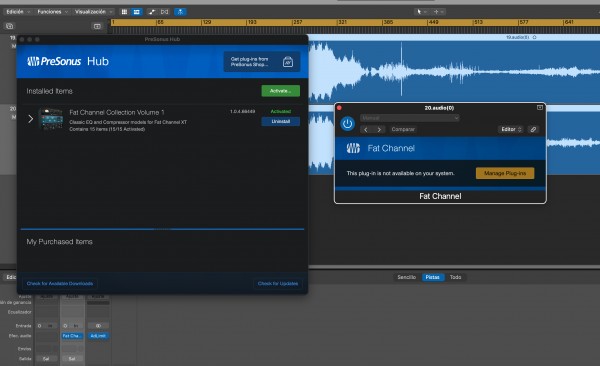600x366 pixels.
Task: Select the highlighted track list view icon
Action: [x=137, y=12]
